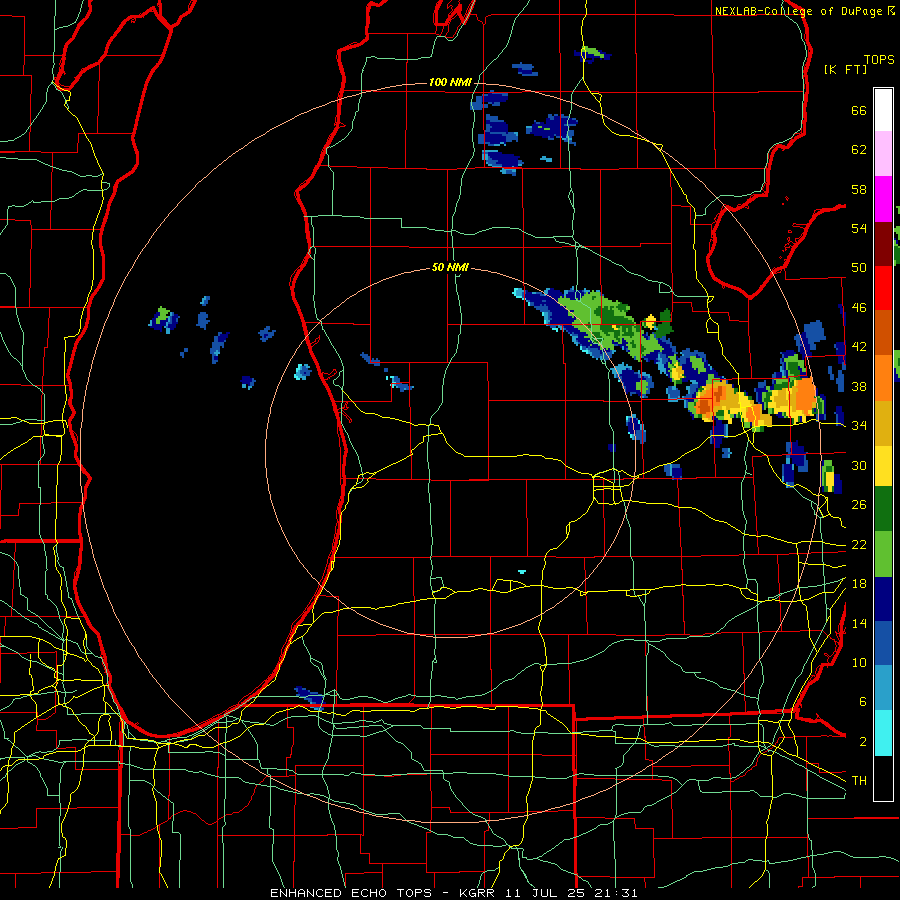The image size is (900, 900).
Task: Click the 2 value in the legend
Action: [x=863, y=742]
